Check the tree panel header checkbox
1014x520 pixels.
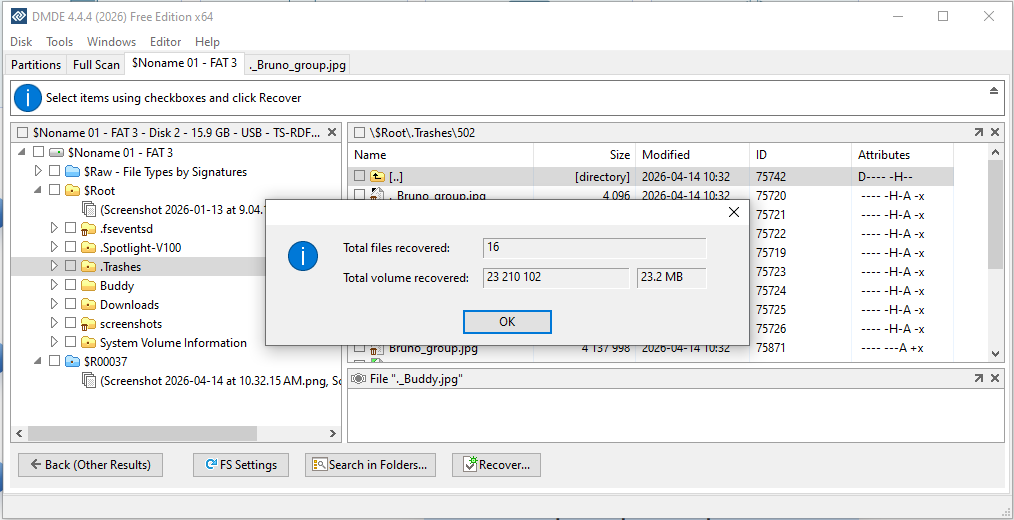click(23, 133)
